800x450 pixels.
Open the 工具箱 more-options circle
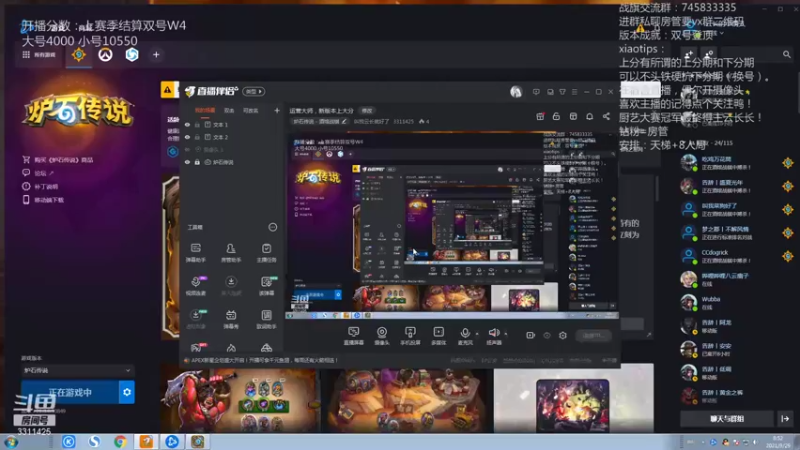272,227
